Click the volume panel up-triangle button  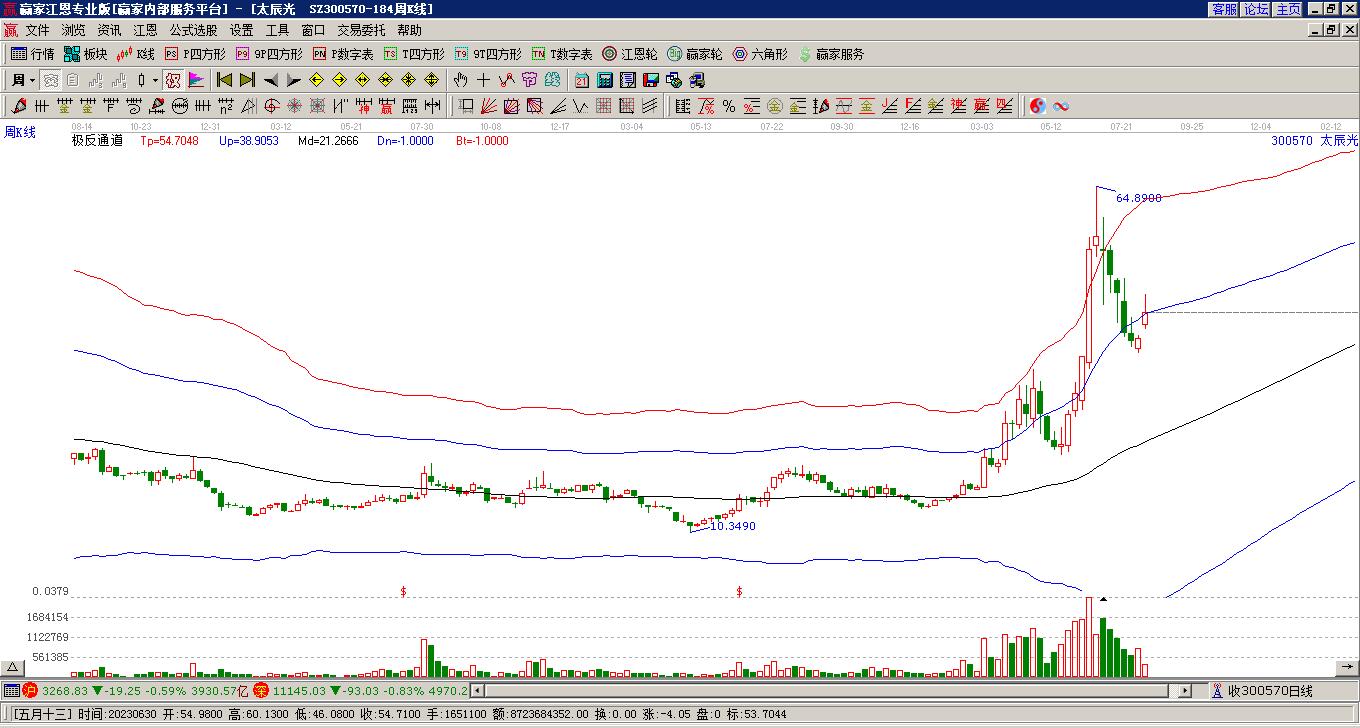click(x=12, y=669)
